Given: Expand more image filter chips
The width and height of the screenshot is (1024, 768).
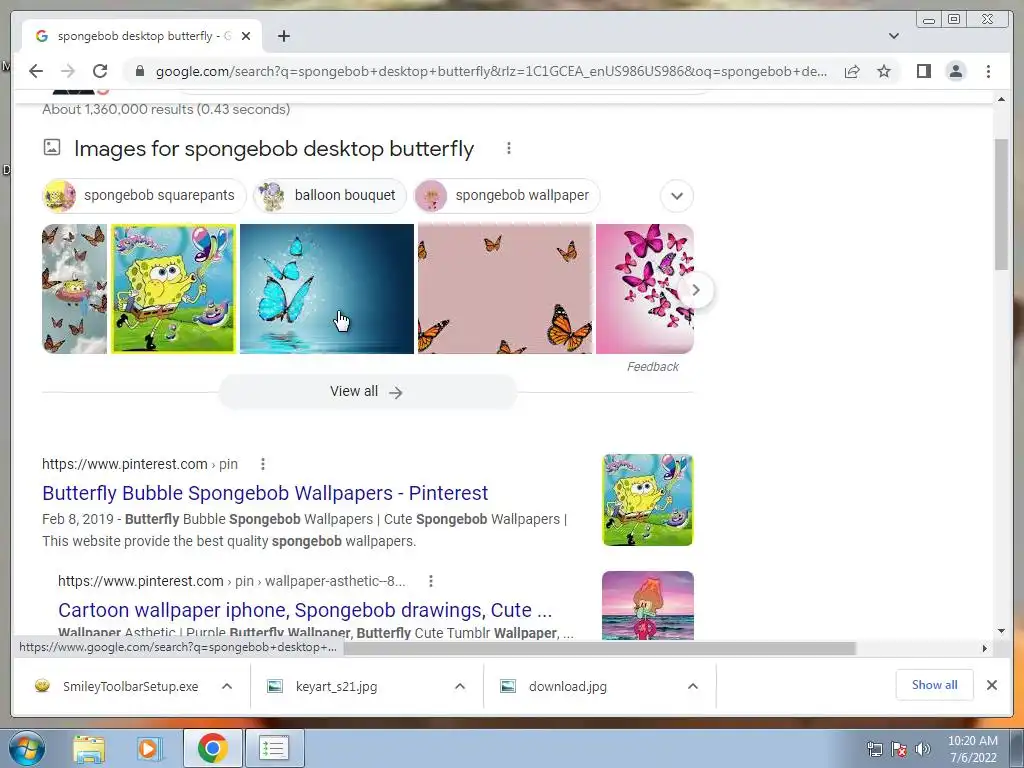Looking at the screenshot, I should click(677, 196).
